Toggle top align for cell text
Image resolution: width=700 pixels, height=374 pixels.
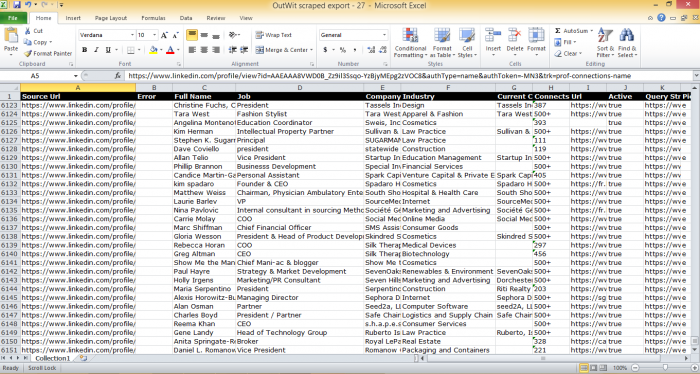click(192, 35)
